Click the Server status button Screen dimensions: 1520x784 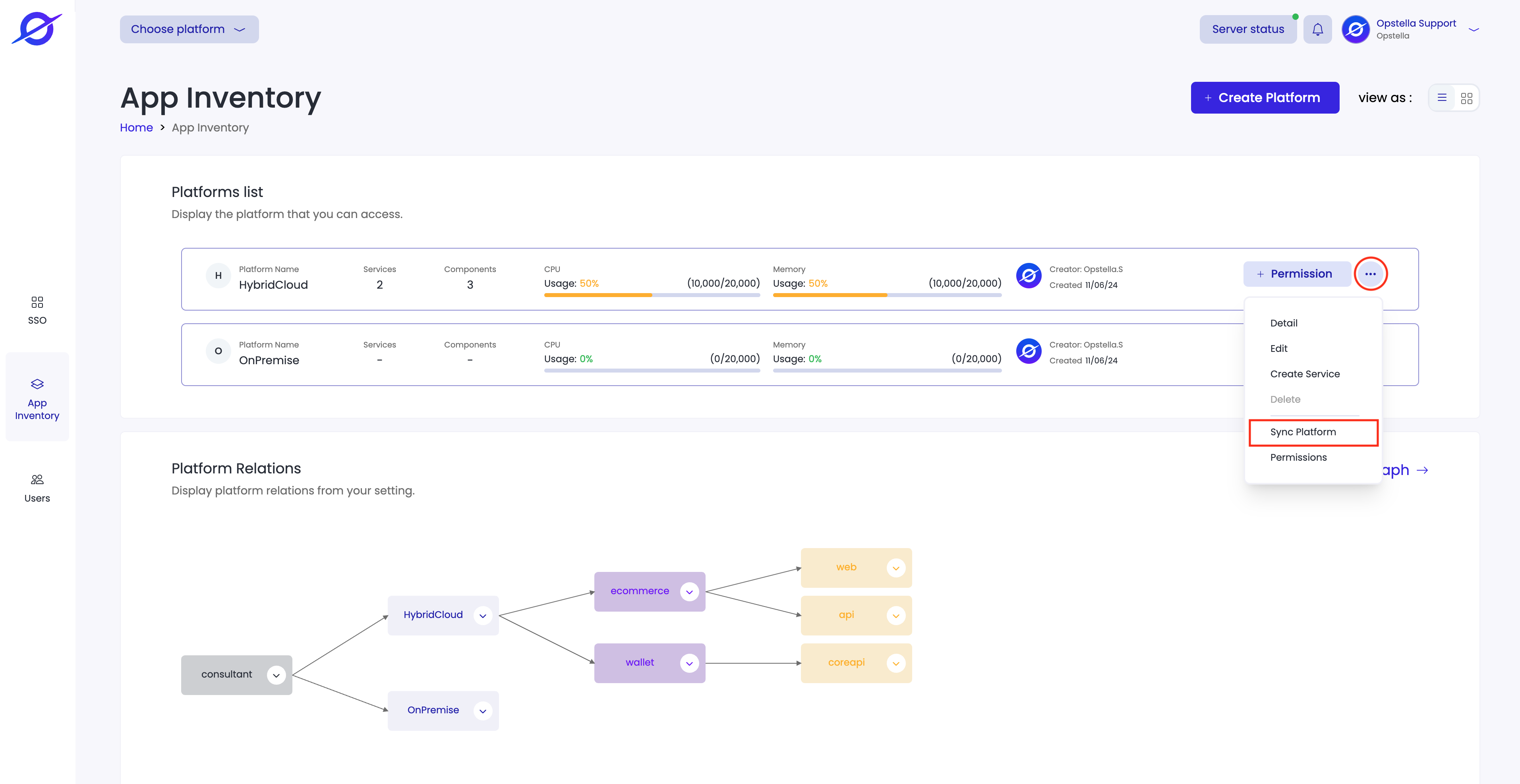1247,29
